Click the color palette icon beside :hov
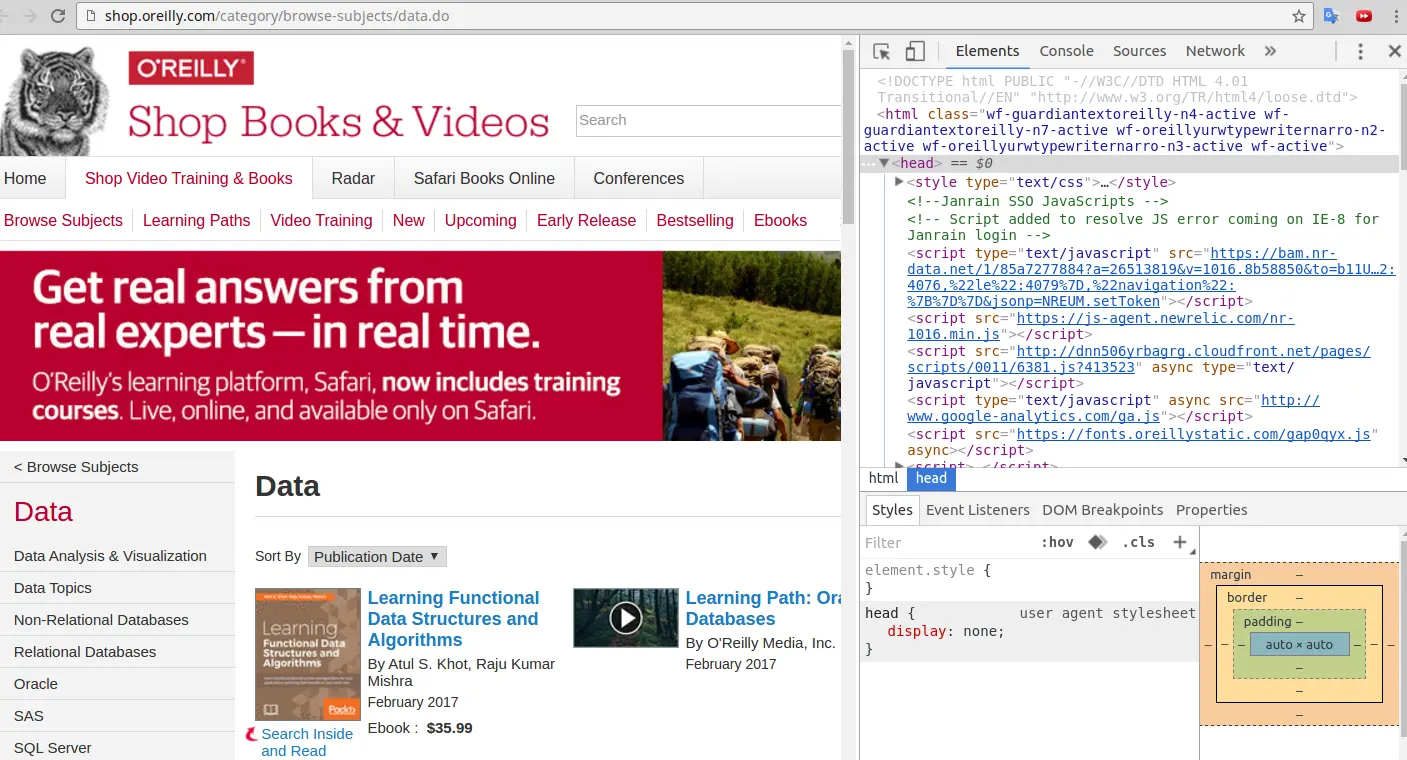1407x760 pixels. click(x=1098, y=542)
